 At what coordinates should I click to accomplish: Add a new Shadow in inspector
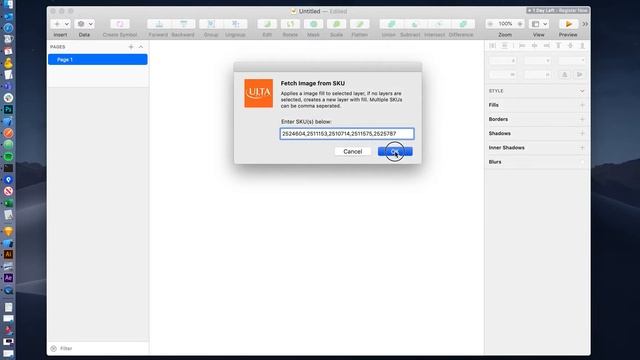click(582, 133)
